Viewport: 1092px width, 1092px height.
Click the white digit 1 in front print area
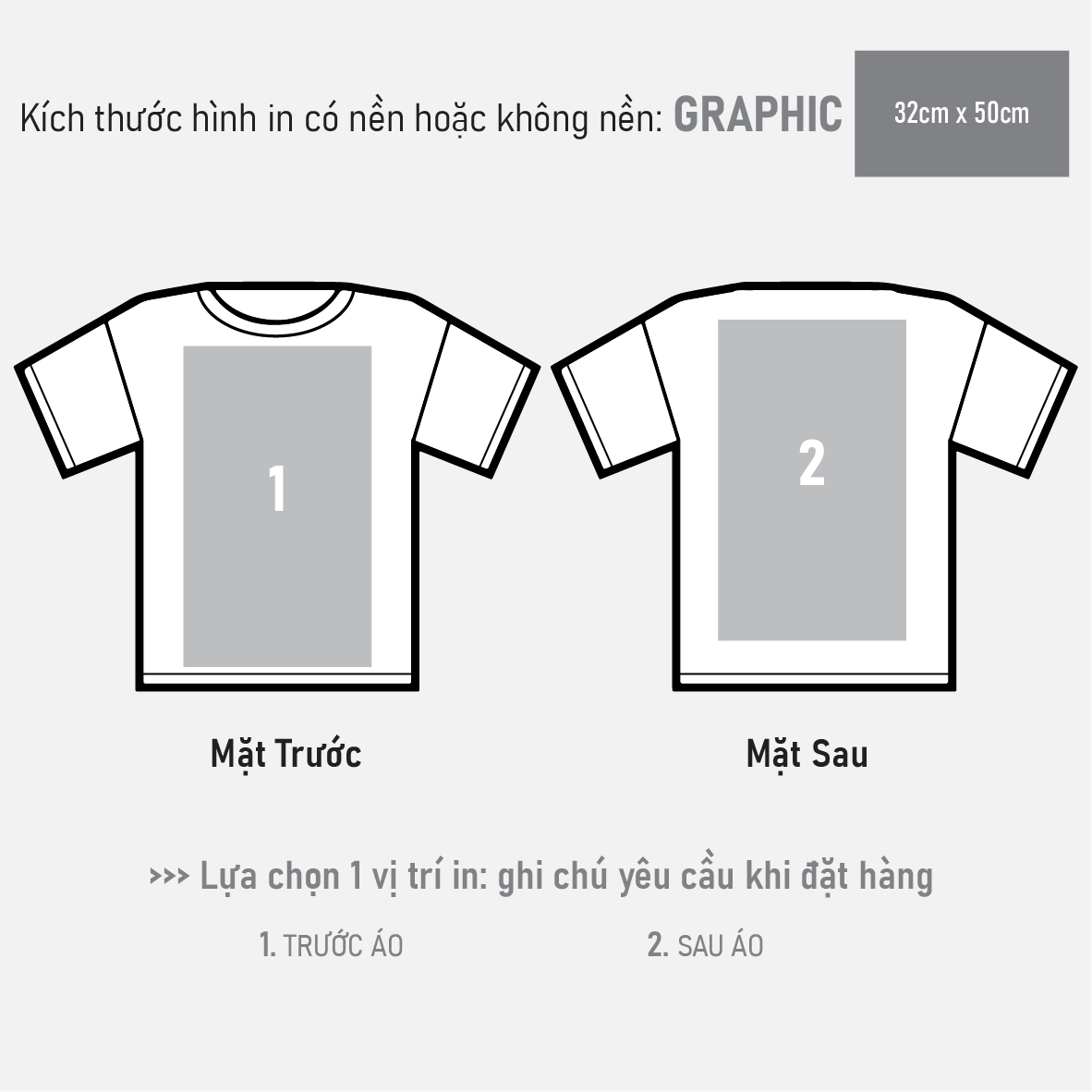(x=277, y=488)
